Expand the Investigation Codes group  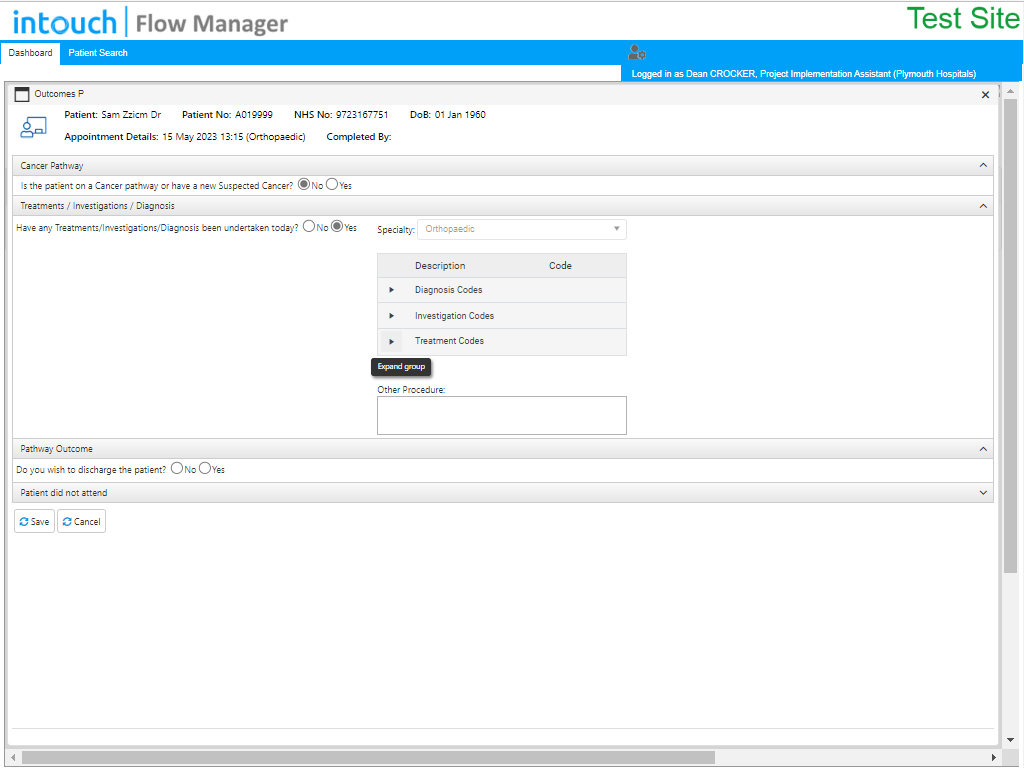pyautogui.click(x=392, y=316)
